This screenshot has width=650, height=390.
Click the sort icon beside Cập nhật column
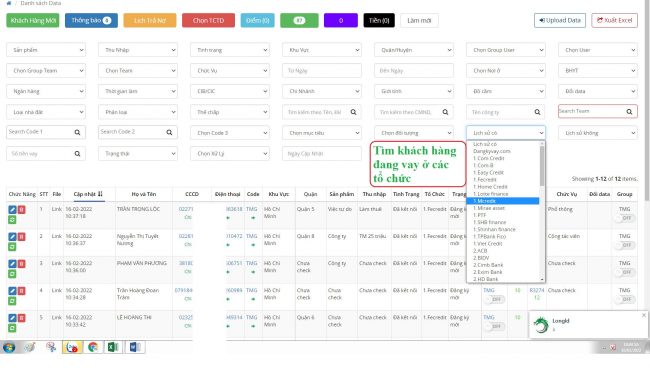(100, 194)
